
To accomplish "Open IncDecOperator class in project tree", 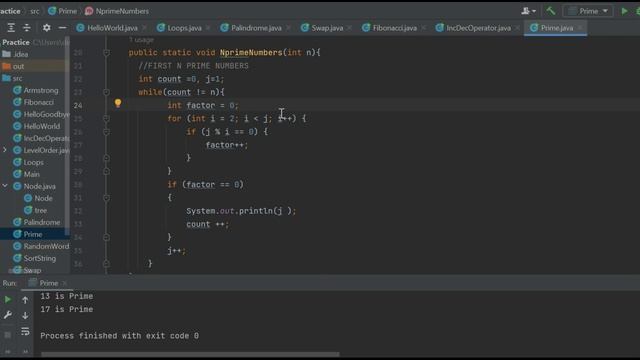I will [41, 138].
